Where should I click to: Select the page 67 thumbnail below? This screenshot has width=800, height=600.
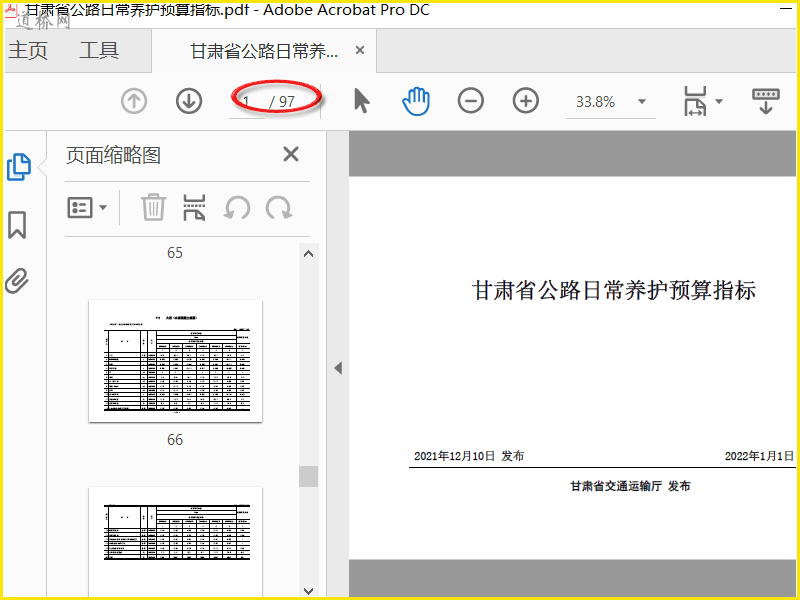pyautogui.click(x=176, y=542)
